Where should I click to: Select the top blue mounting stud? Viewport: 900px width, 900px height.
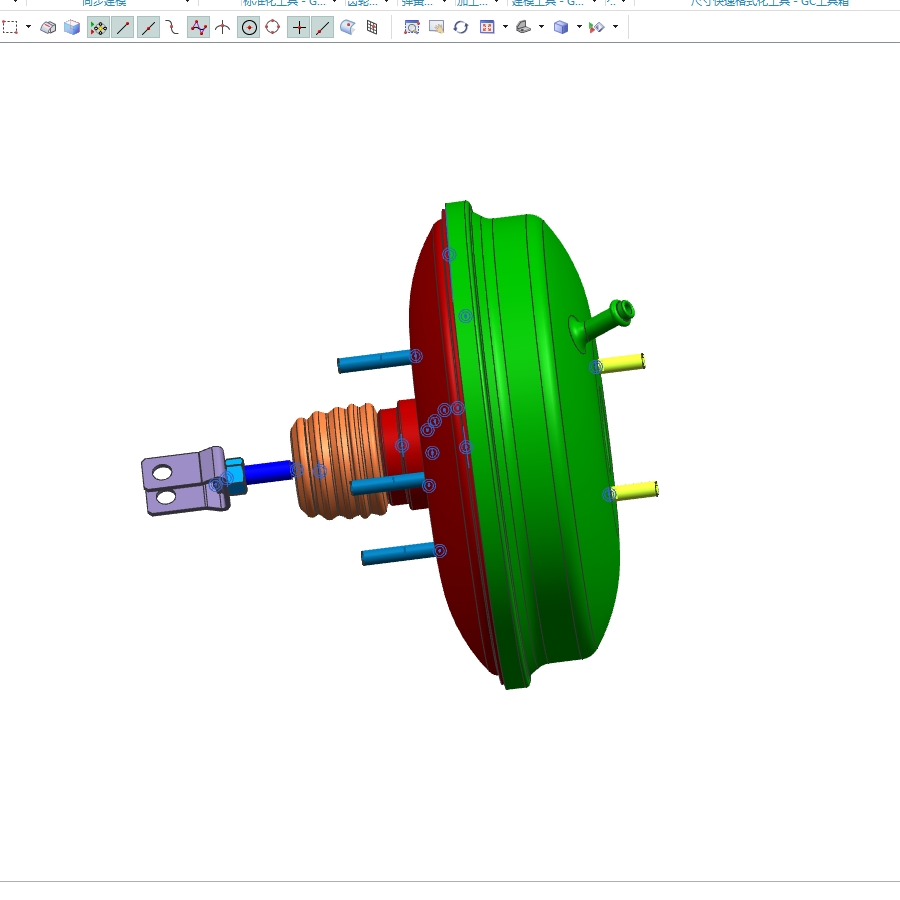click(x=376, y=361)
